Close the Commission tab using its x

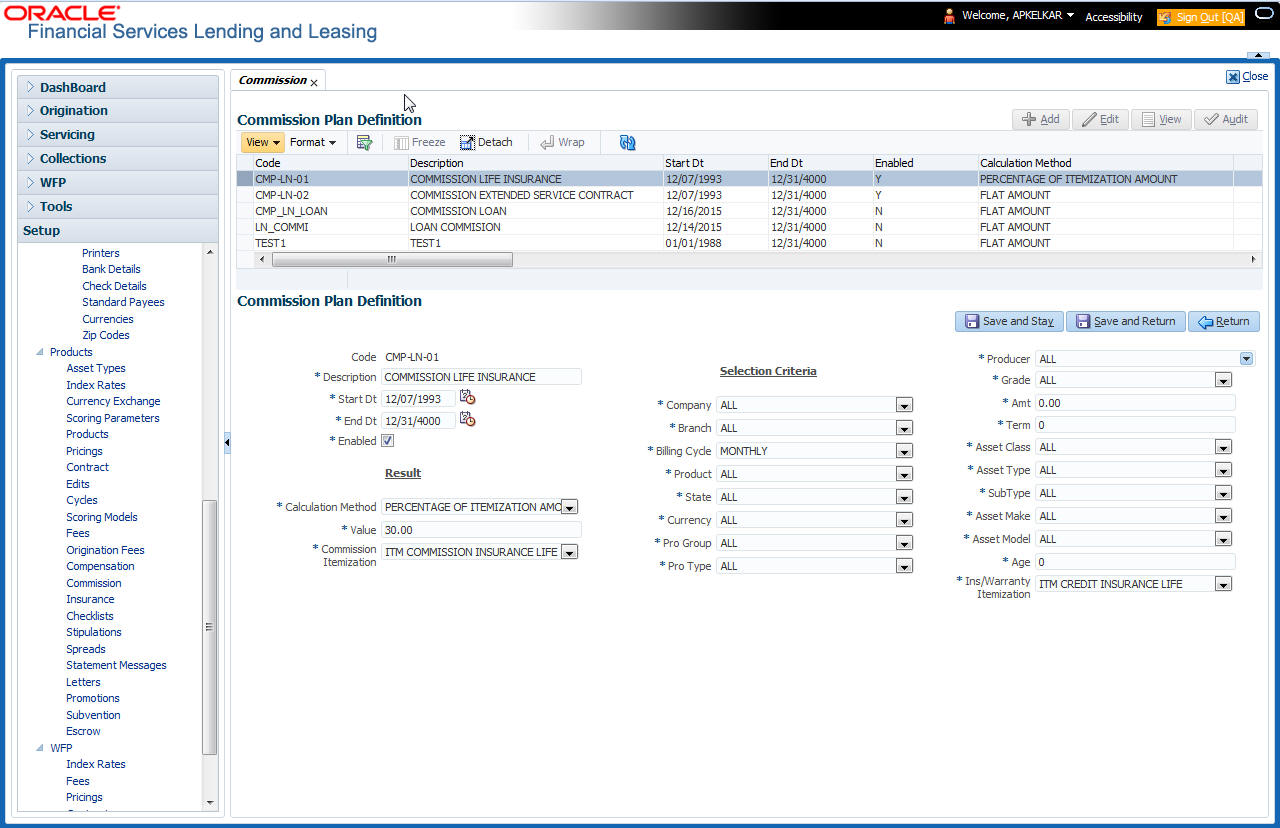[x=314, y=82]
